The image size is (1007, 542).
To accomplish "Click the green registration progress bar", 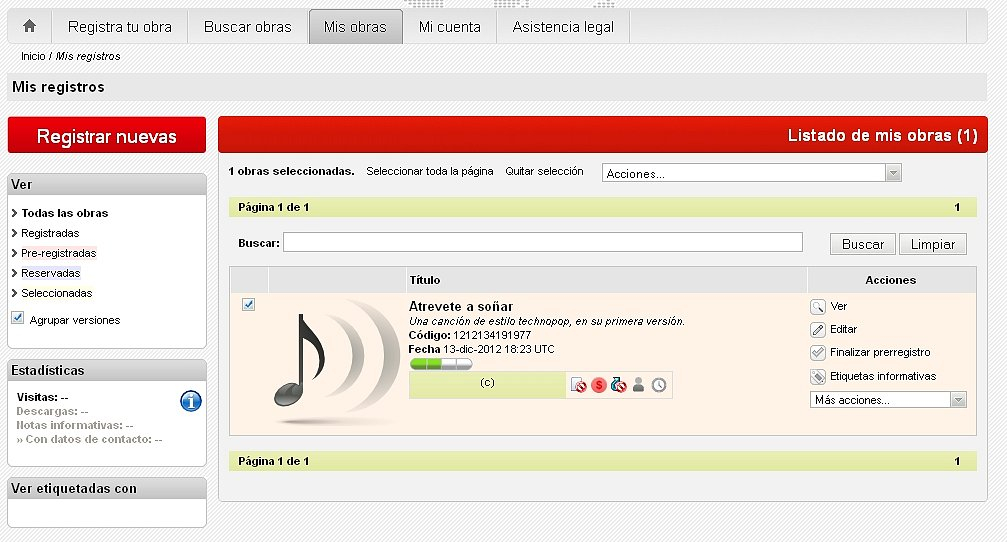I will [441, 364].
